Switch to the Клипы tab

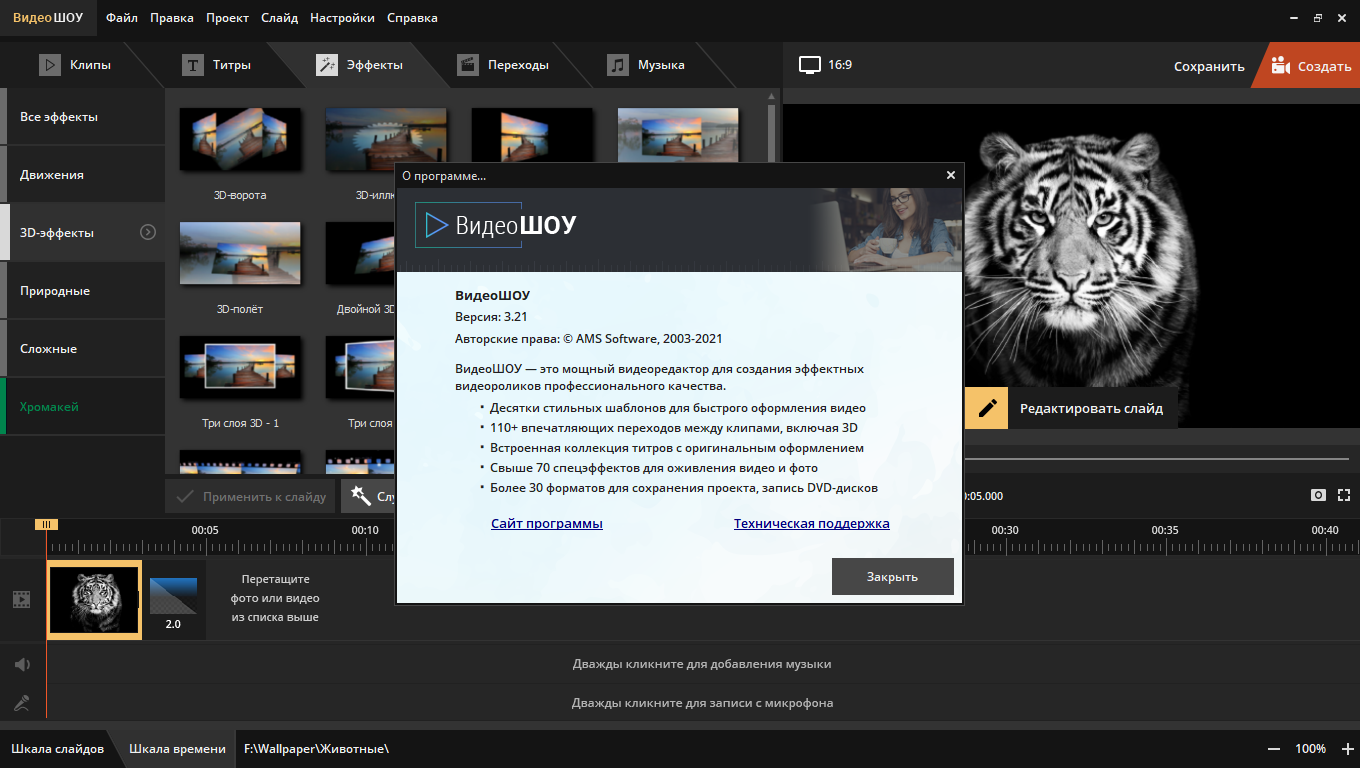(x=75, y=65)
